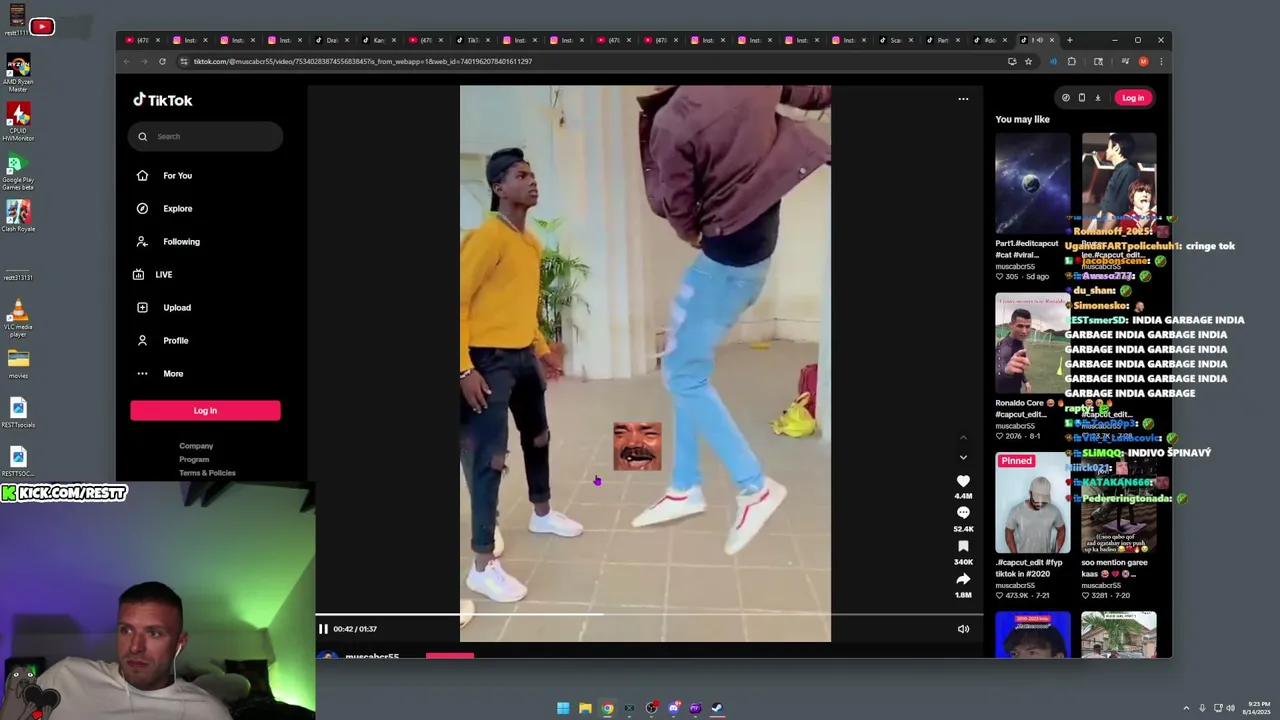
Task: Seek on the video progress bar
Action: click(x=648, y=614)
